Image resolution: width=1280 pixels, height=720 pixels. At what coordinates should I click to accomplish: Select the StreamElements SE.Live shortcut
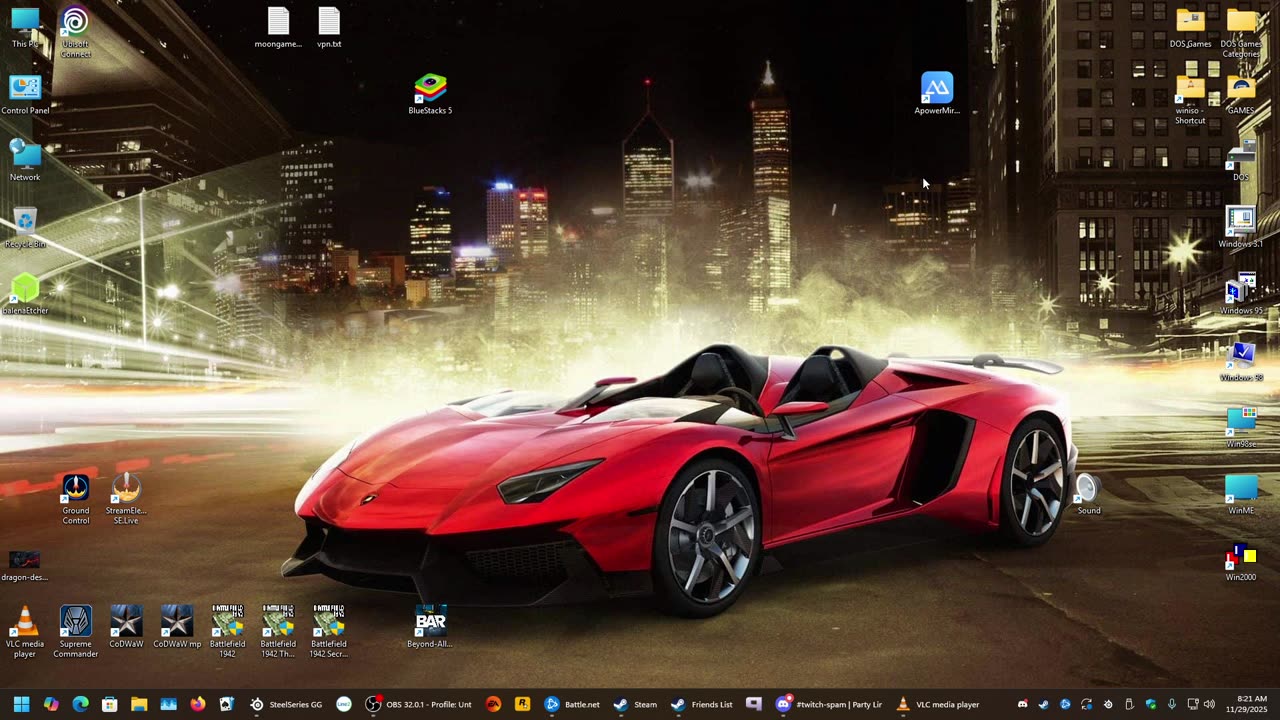point(126,500)
